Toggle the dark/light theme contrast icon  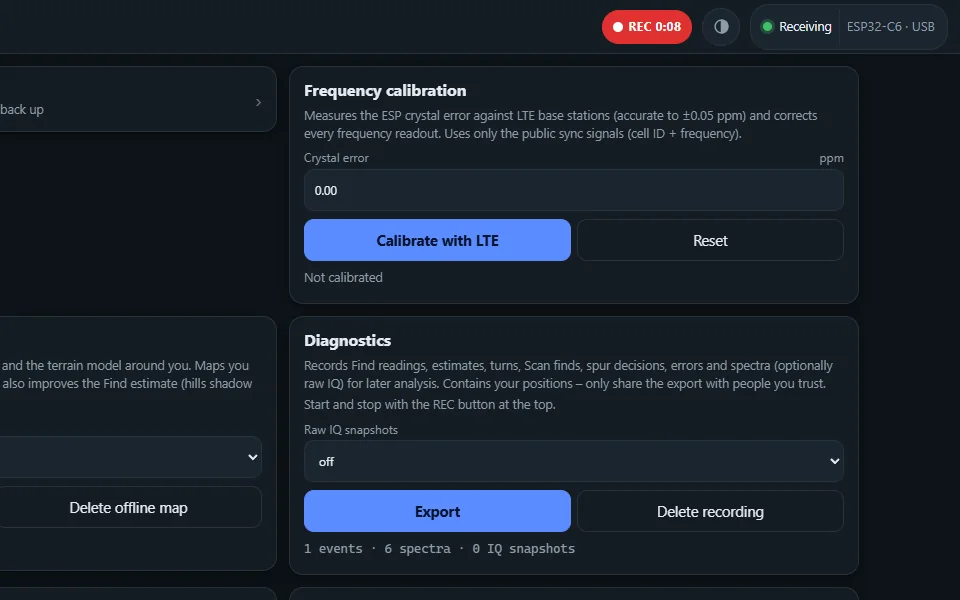coord(721,27)
